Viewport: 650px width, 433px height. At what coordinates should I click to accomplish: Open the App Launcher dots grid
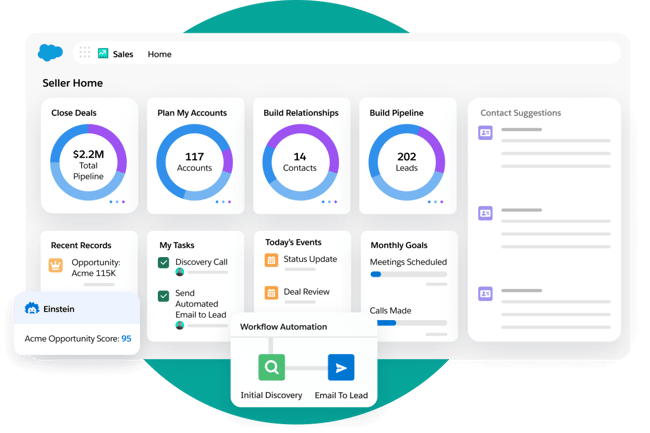click(x=85, y=52)
